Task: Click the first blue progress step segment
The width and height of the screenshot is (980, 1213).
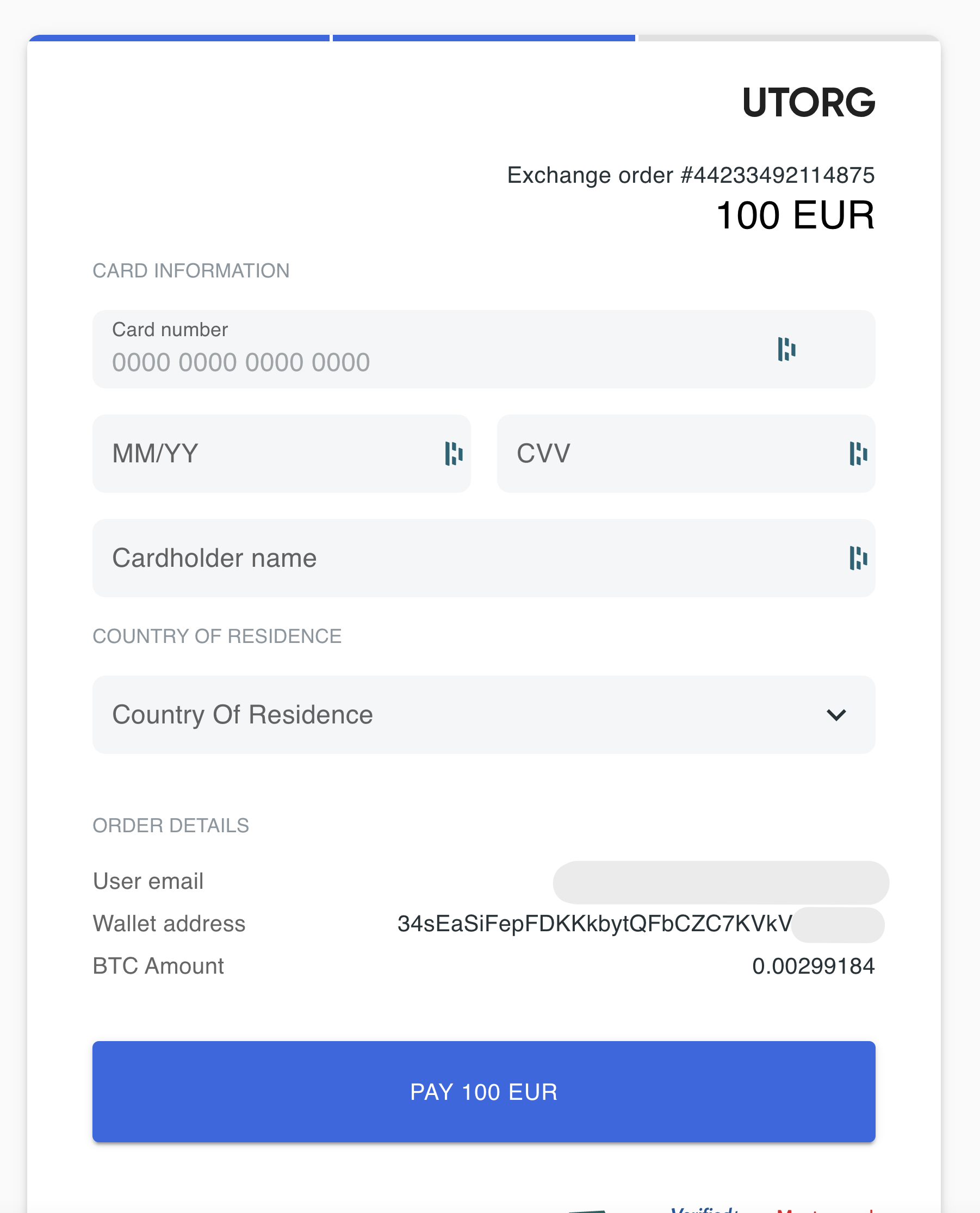Action: tap(179, 39)
